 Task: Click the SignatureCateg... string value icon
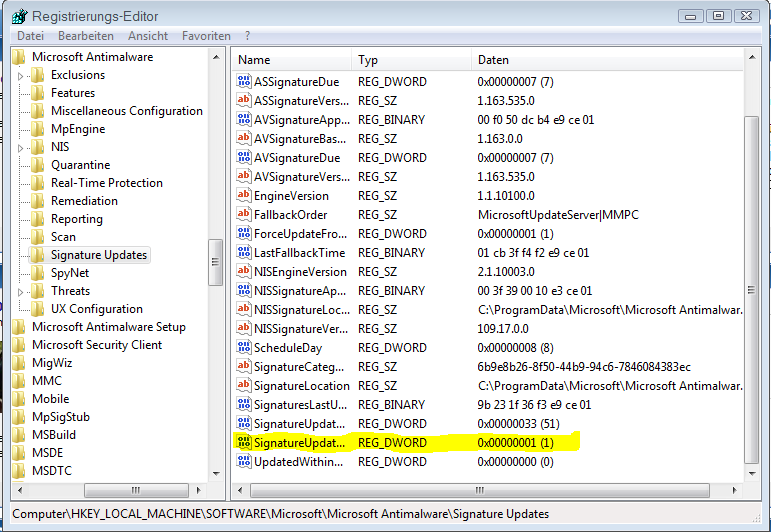(243, 367)
